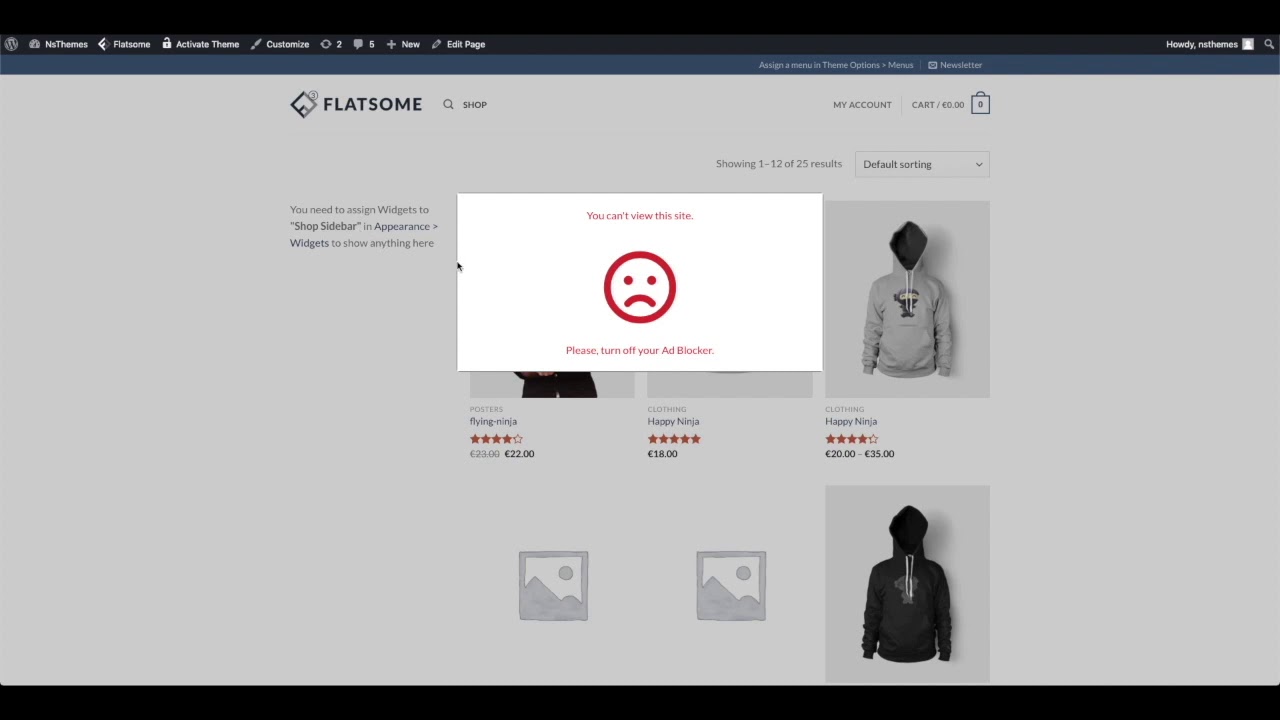1280x720 pixels.
Task: Click the €20.00–€35.00 Happy Ninja star rating
Action: pyautogui.click(x=852, y=439)
